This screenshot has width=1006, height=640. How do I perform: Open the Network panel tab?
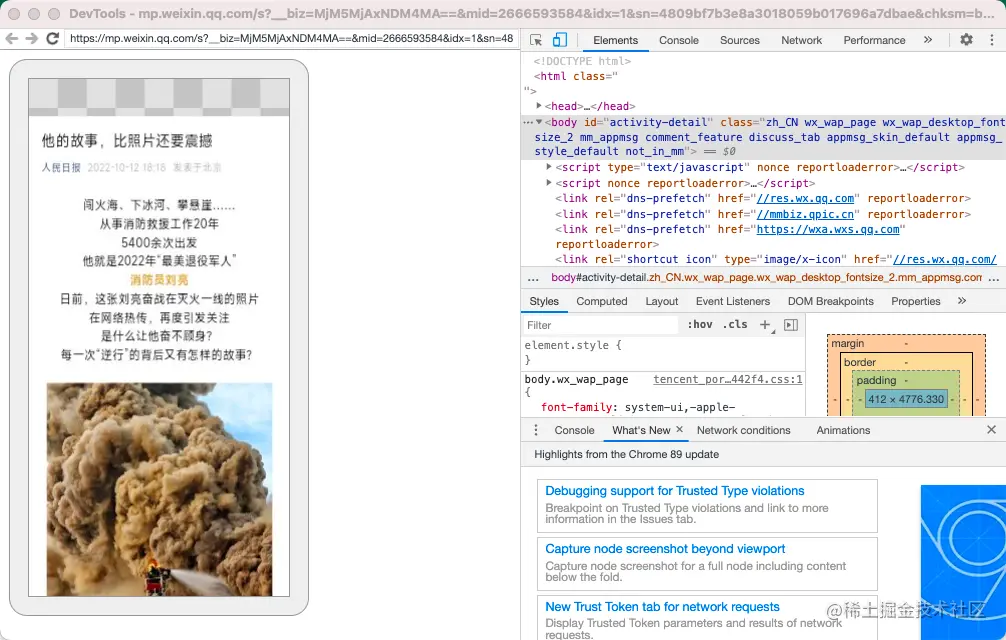801,40
